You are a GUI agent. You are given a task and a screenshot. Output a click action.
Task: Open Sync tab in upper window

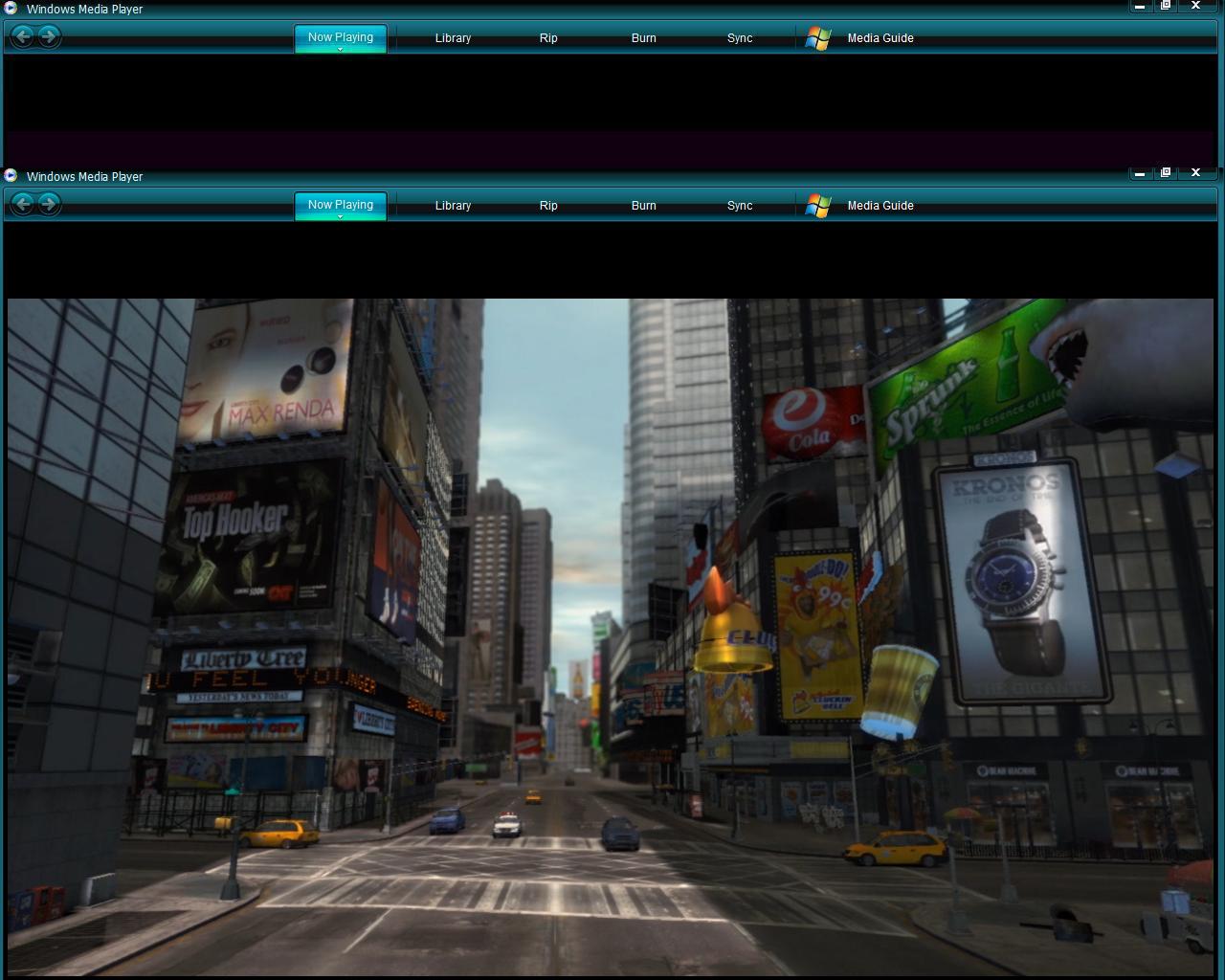click(740, 38)
